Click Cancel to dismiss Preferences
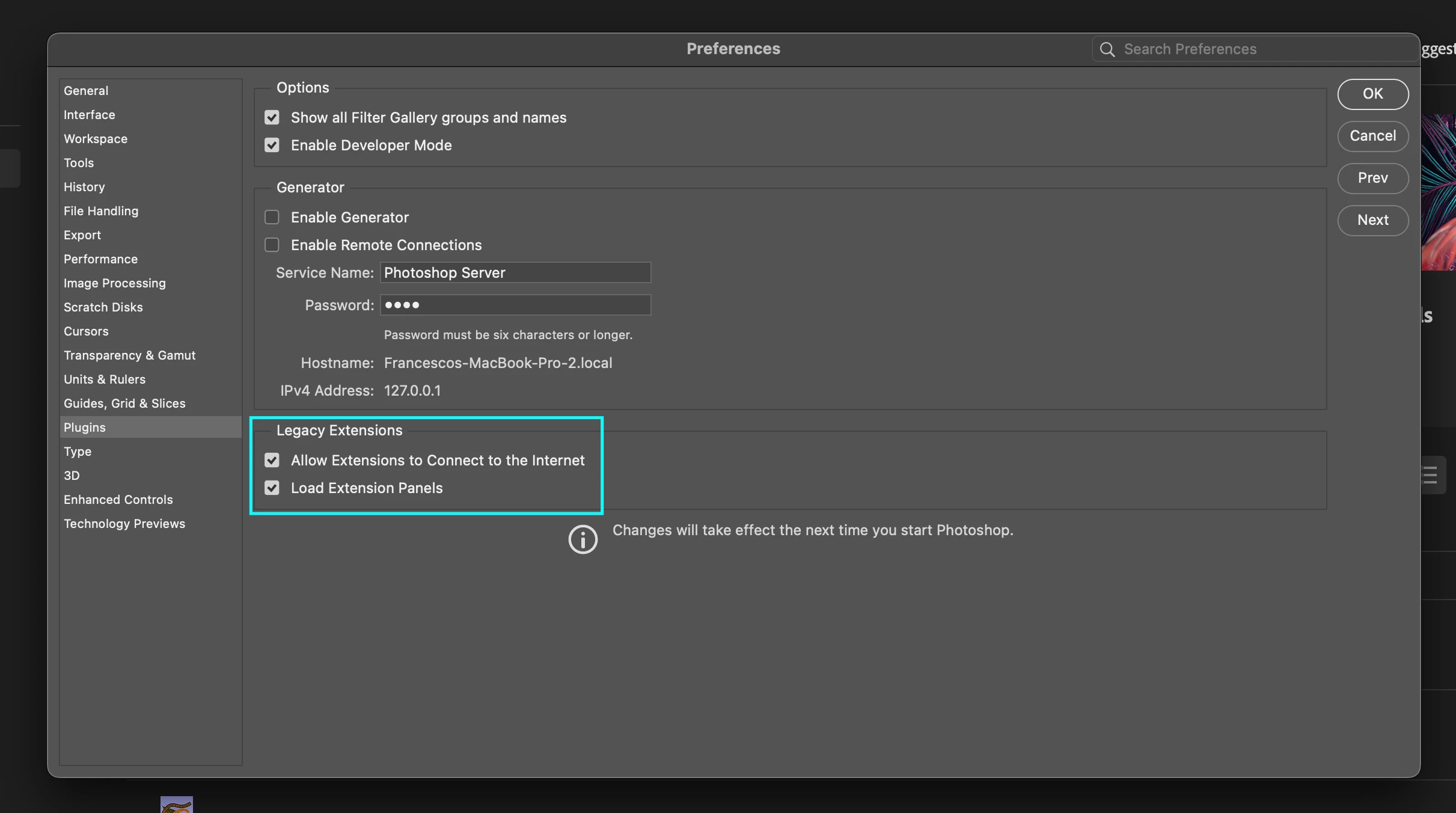This screenshot has height=813, width=1456. click(1372, 136)
